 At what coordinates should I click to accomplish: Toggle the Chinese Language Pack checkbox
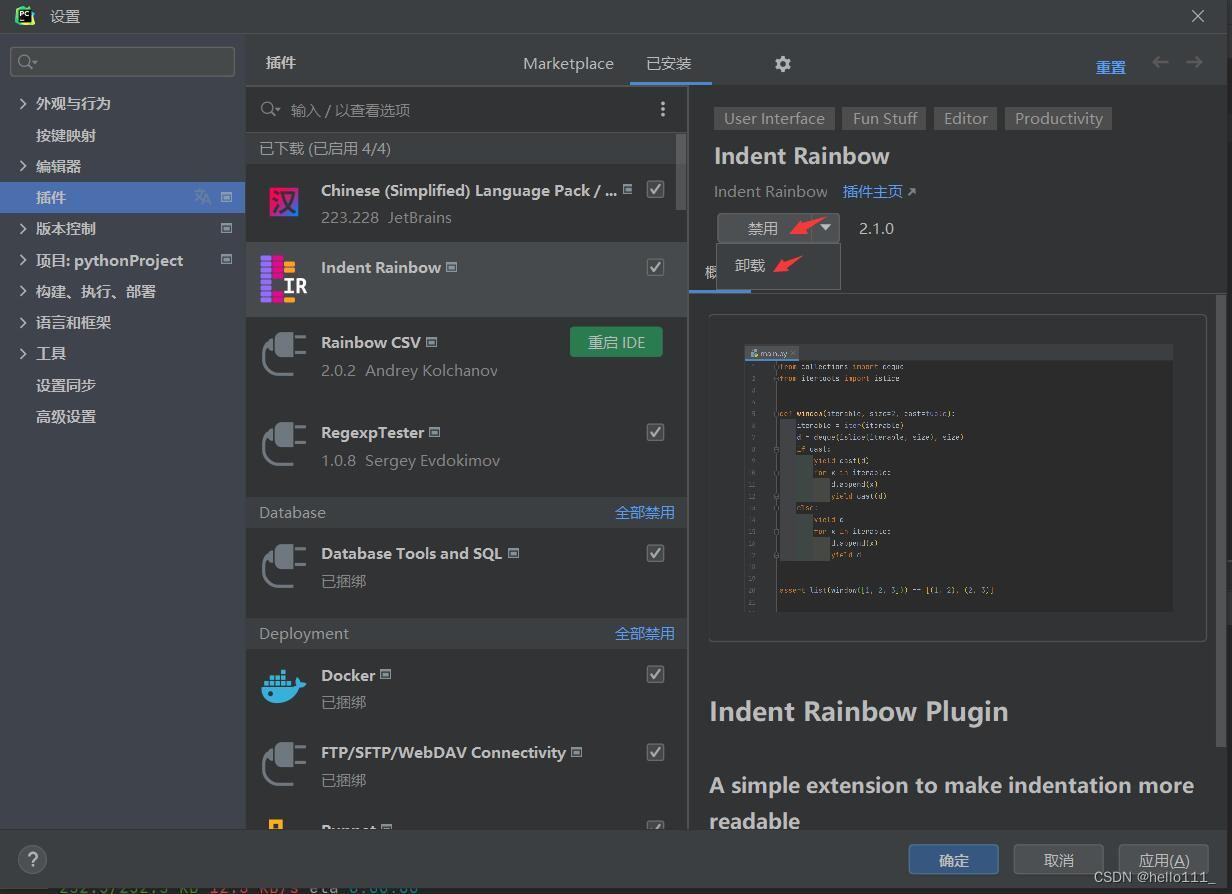[655, 189]
